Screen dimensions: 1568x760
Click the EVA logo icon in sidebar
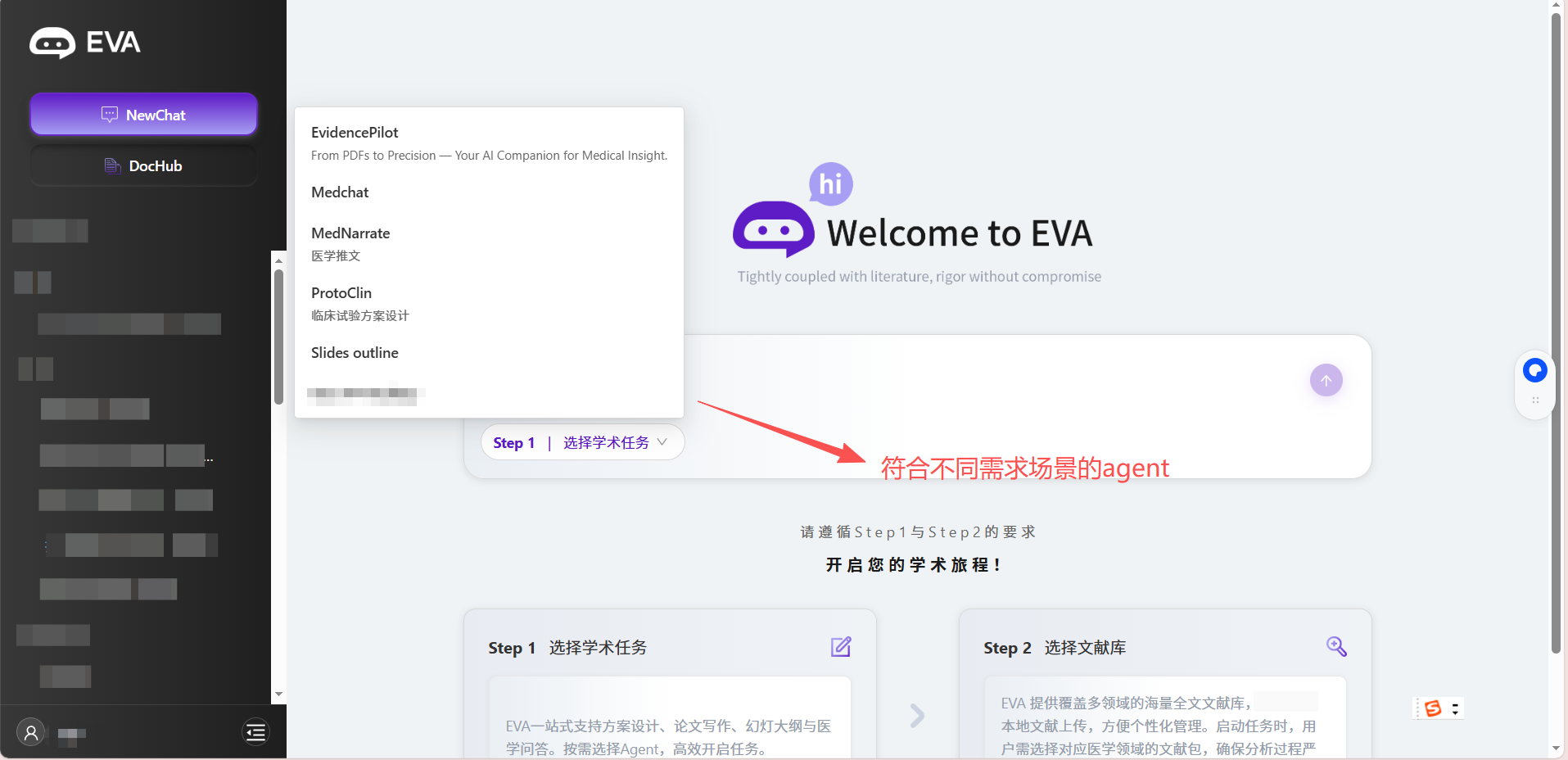[52, 43]
